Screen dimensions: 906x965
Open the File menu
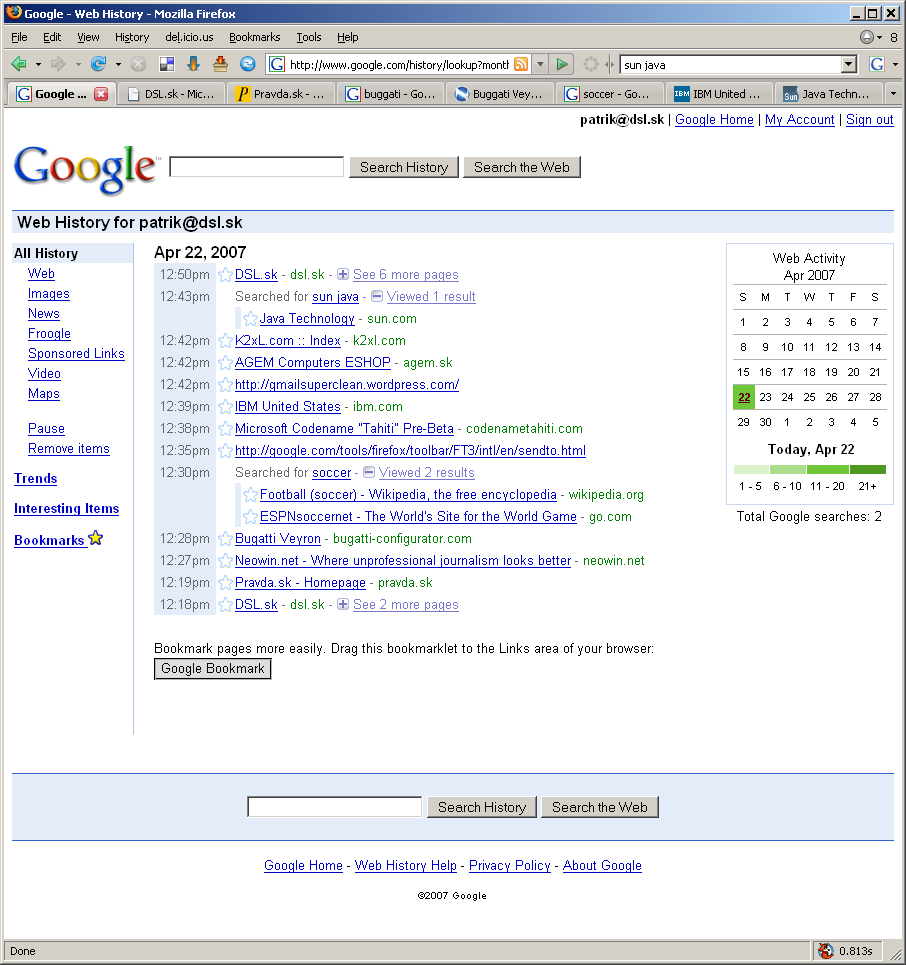pos(19,37)
